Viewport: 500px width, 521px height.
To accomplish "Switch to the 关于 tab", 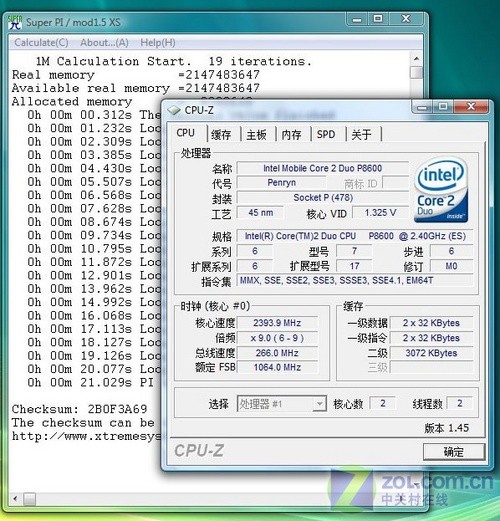I will tap(361, 134).
